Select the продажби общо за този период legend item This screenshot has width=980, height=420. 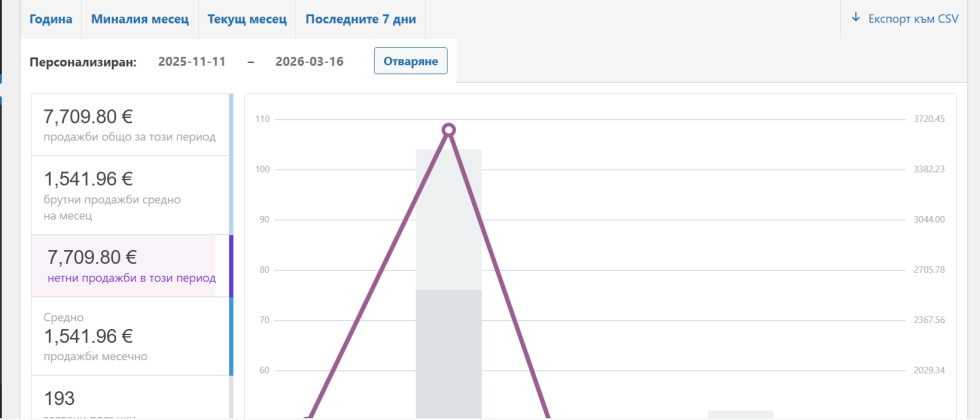coord(130,125)
